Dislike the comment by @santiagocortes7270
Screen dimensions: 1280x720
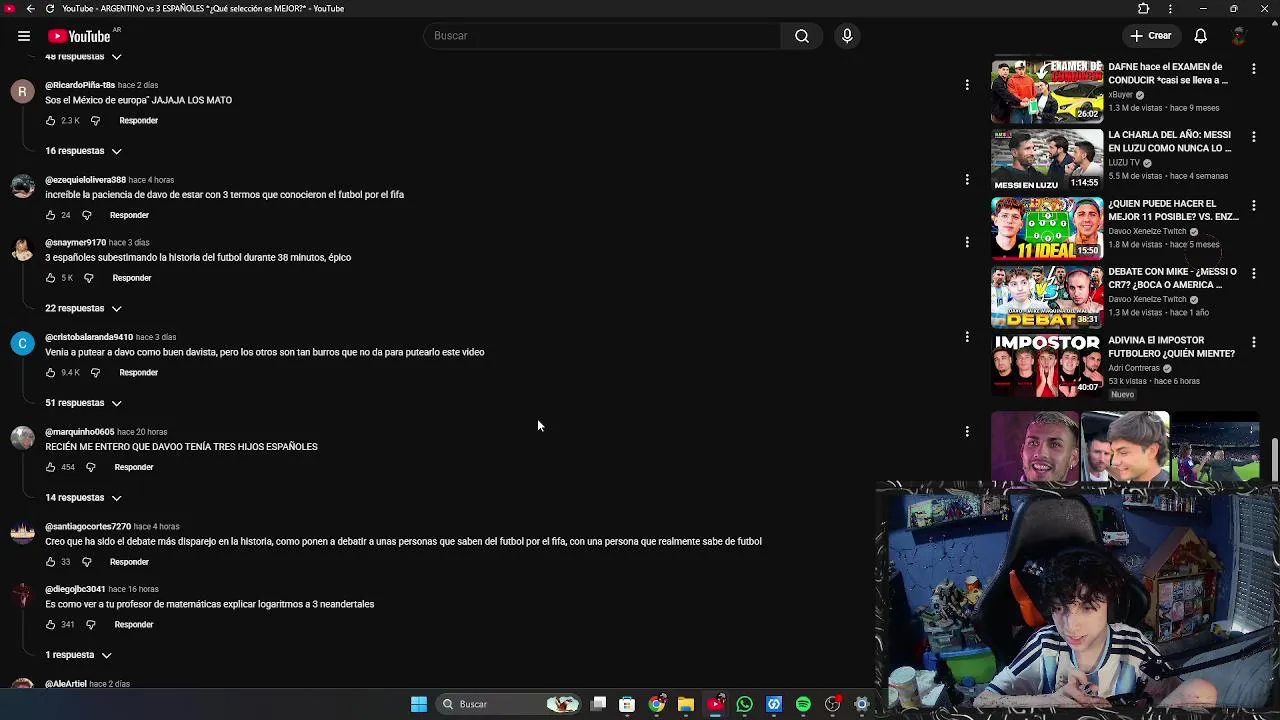click(86, 562)
